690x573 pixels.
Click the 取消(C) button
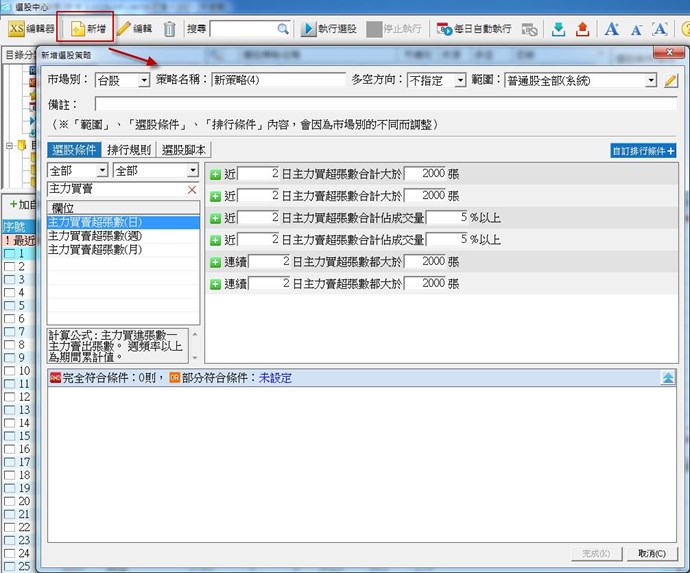tap(650, 553)
